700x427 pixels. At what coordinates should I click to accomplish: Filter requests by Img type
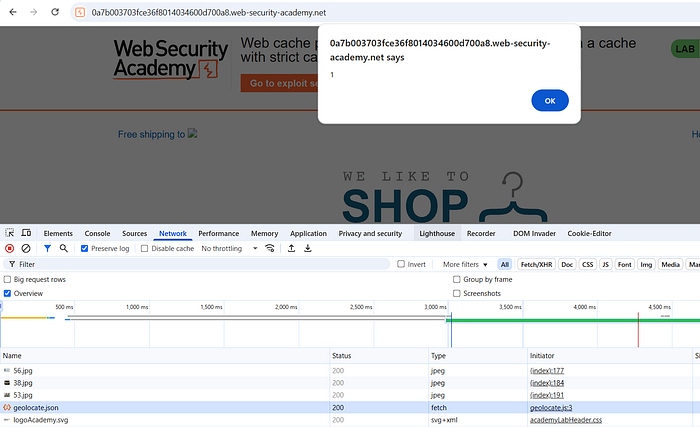[646, 264]
